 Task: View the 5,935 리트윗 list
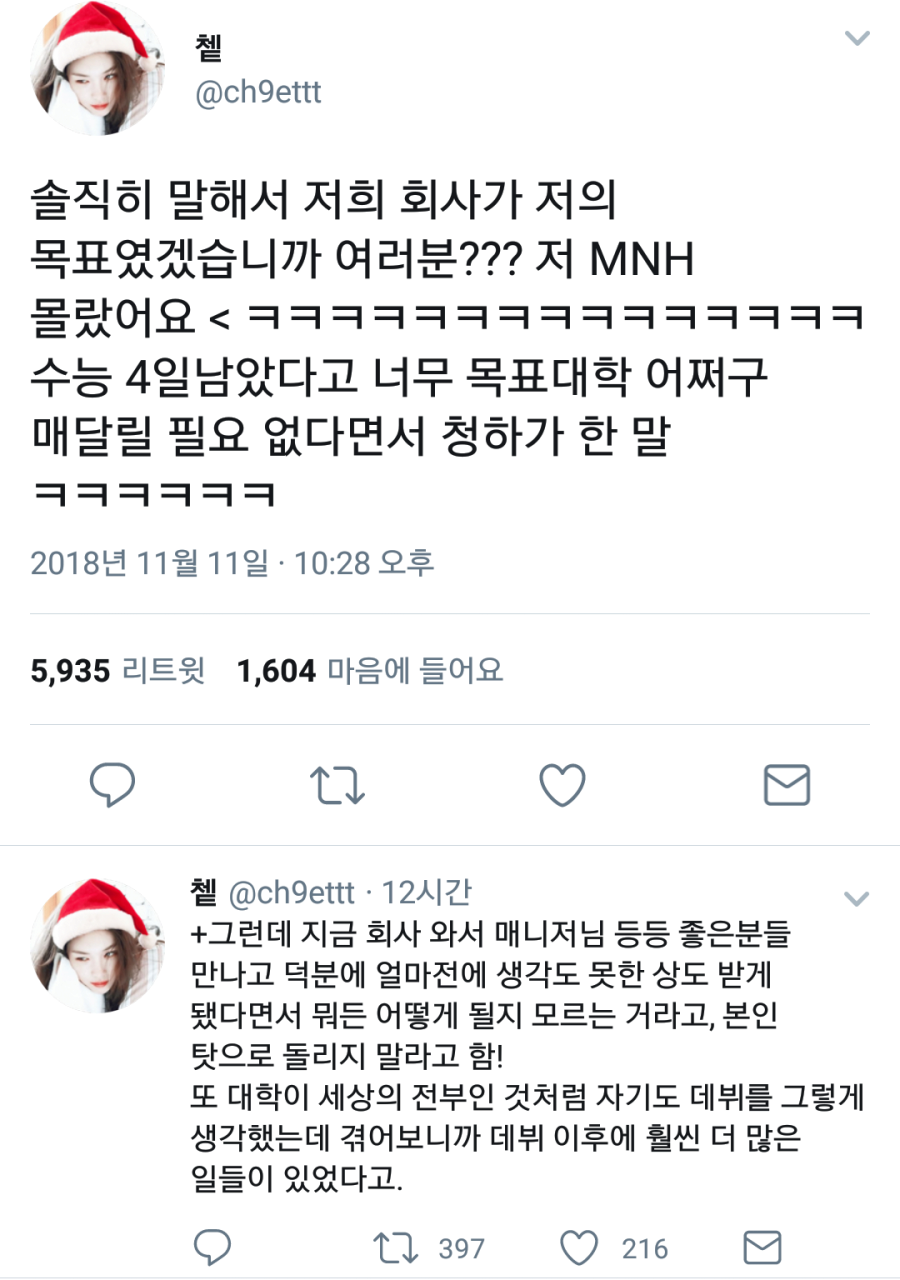[117, 670]
